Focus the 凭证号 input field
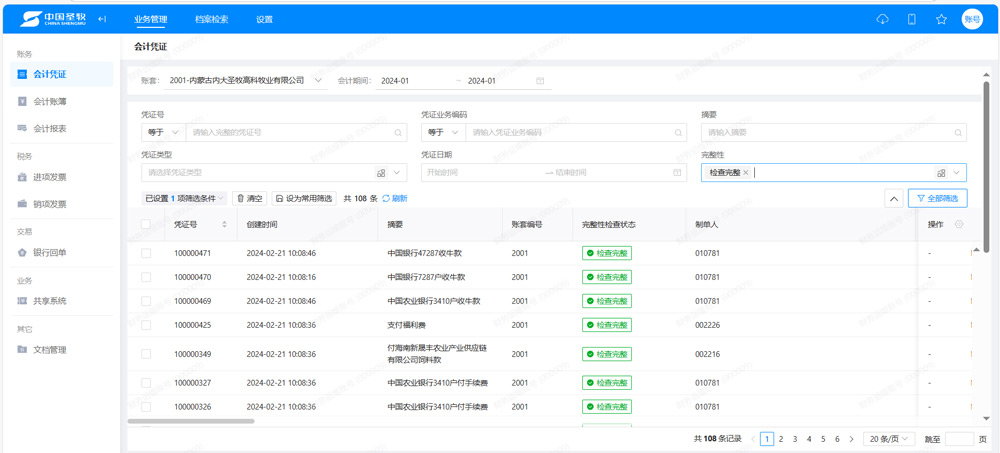This screenshot has width=1000, height=453. (x=296, y=133)
